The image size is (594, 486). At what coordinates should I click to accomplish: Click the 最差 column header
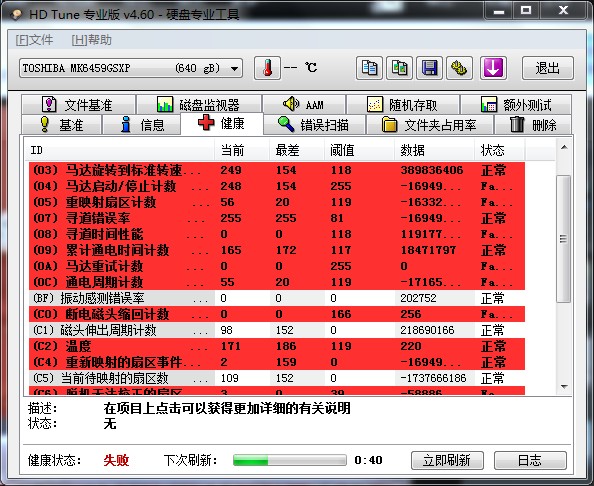[x=297, y=150]
